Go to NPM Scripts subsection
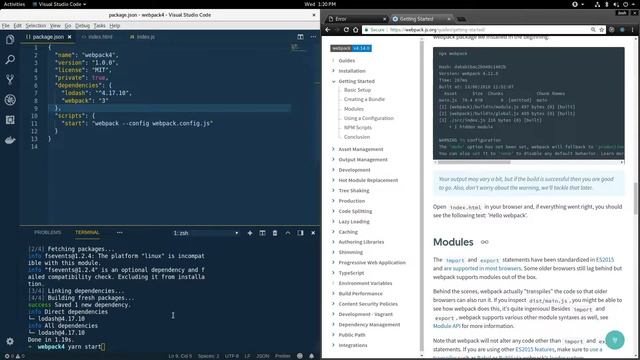This screenshot has width=640, height=360. tap(358, 128)
